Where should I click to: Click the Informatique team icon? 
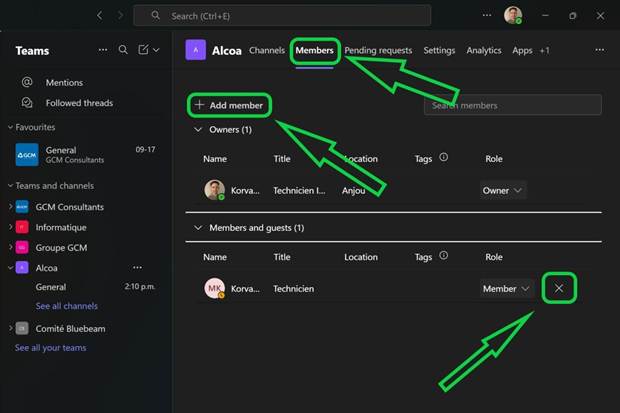point(22,227)
